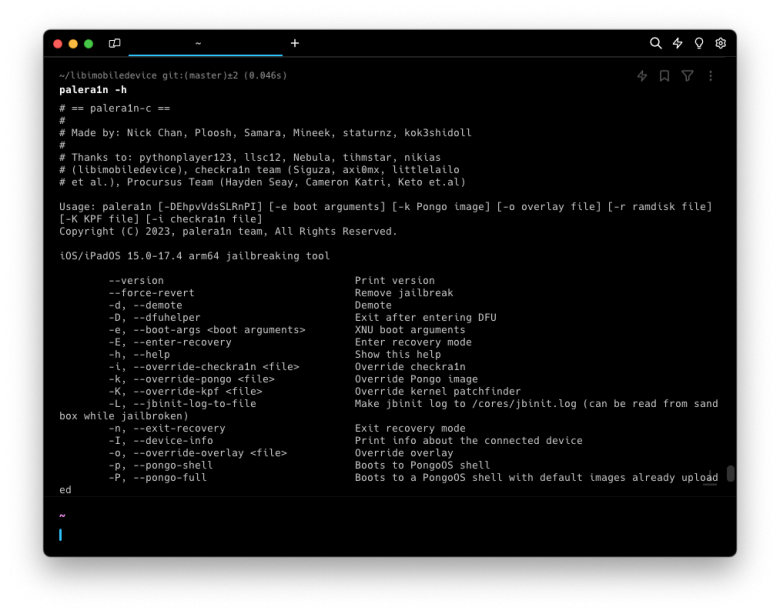Open the lightbulb tips icon
Screen dimensions: 780x614
698,43
